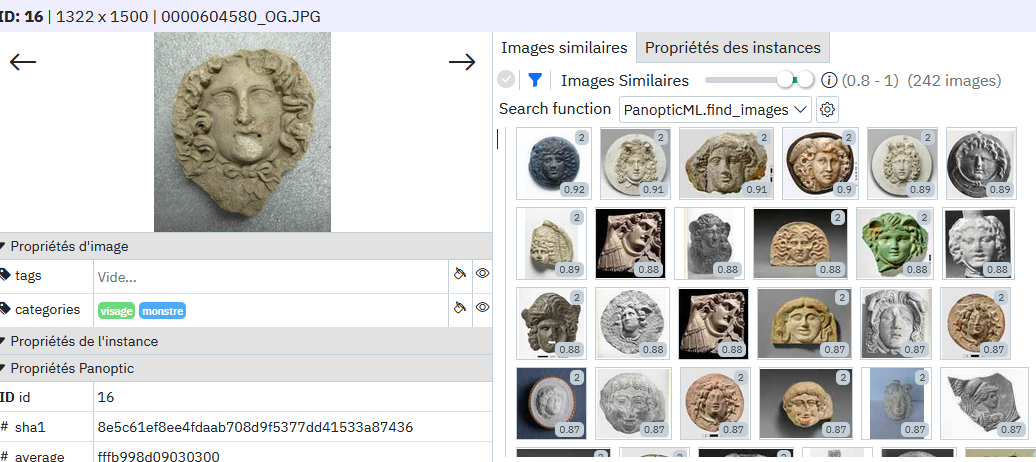The width and height of the screenshot is (1036, 462).
Task: Toggle visibility eye for categories property
Action: click(483, 307)
